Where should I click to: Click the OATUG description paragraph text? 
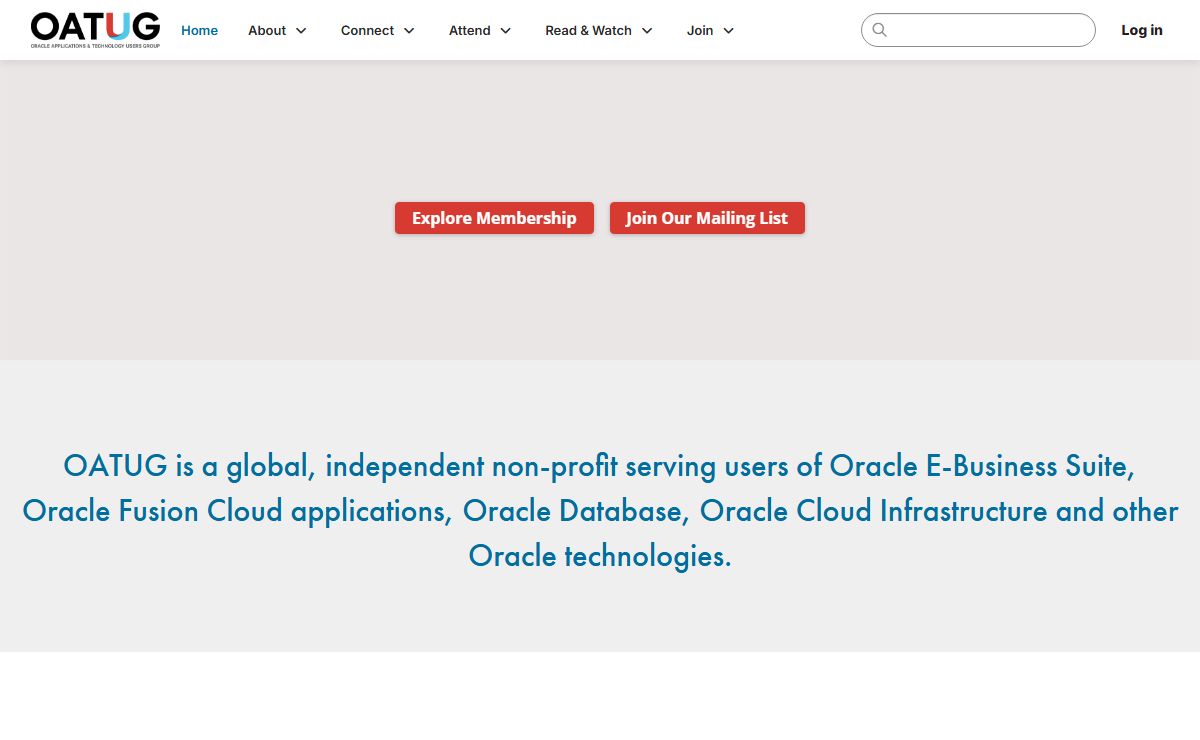point(600,510)
